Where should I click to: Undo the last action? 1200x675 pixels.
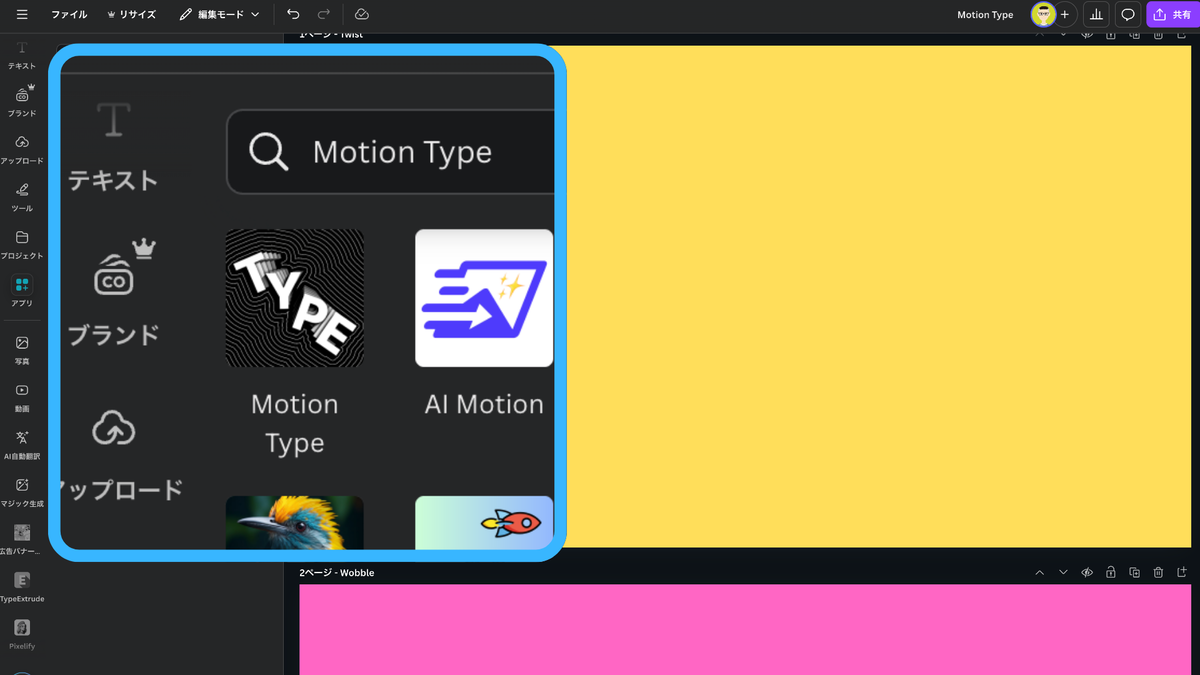[x=293, y=15]
